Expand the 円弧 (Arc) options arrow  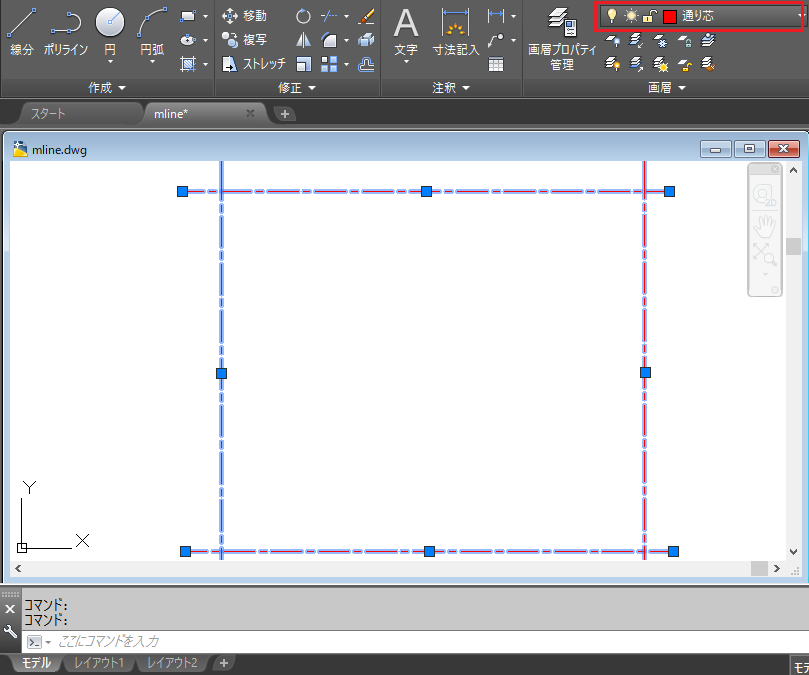pos(152,62)
